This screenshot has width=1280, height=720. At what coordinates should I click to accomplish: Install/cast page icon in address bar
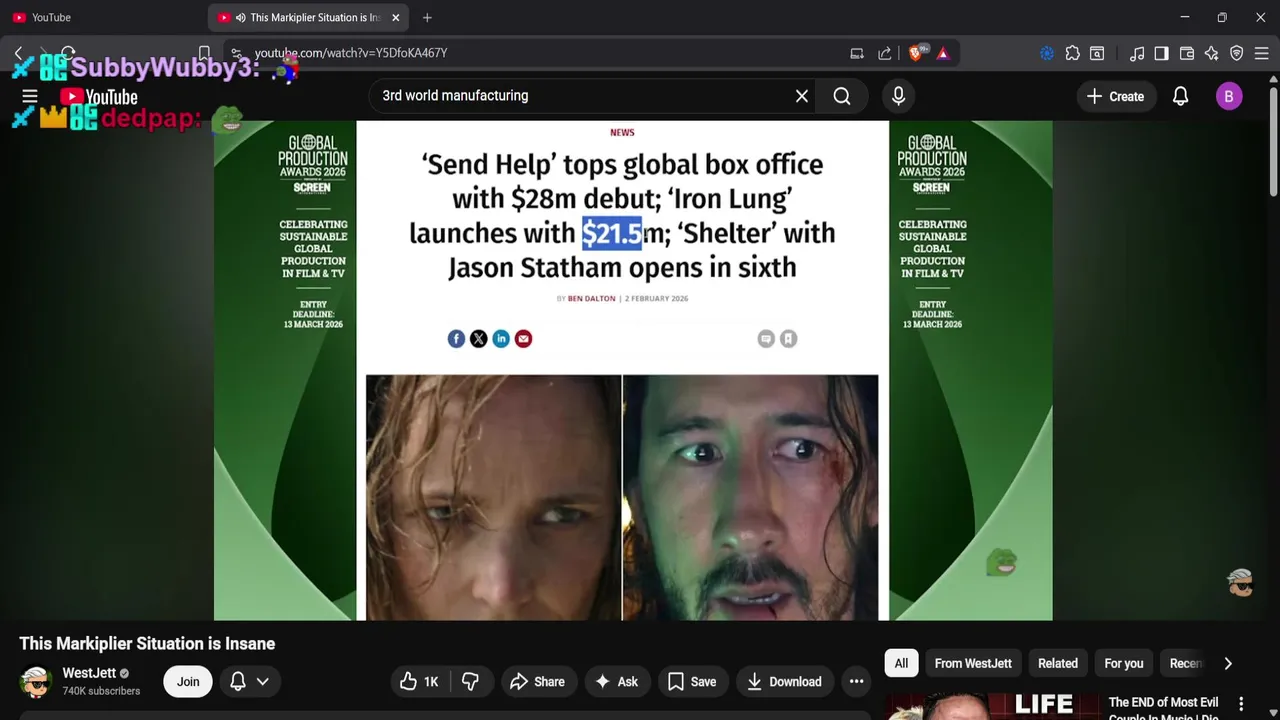pos(857,53)
